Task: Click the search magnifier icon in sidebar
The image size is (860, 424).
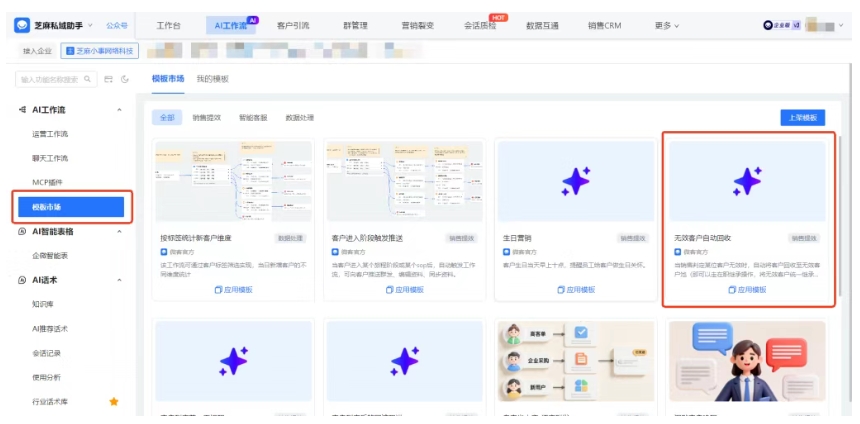Action: 88,79
